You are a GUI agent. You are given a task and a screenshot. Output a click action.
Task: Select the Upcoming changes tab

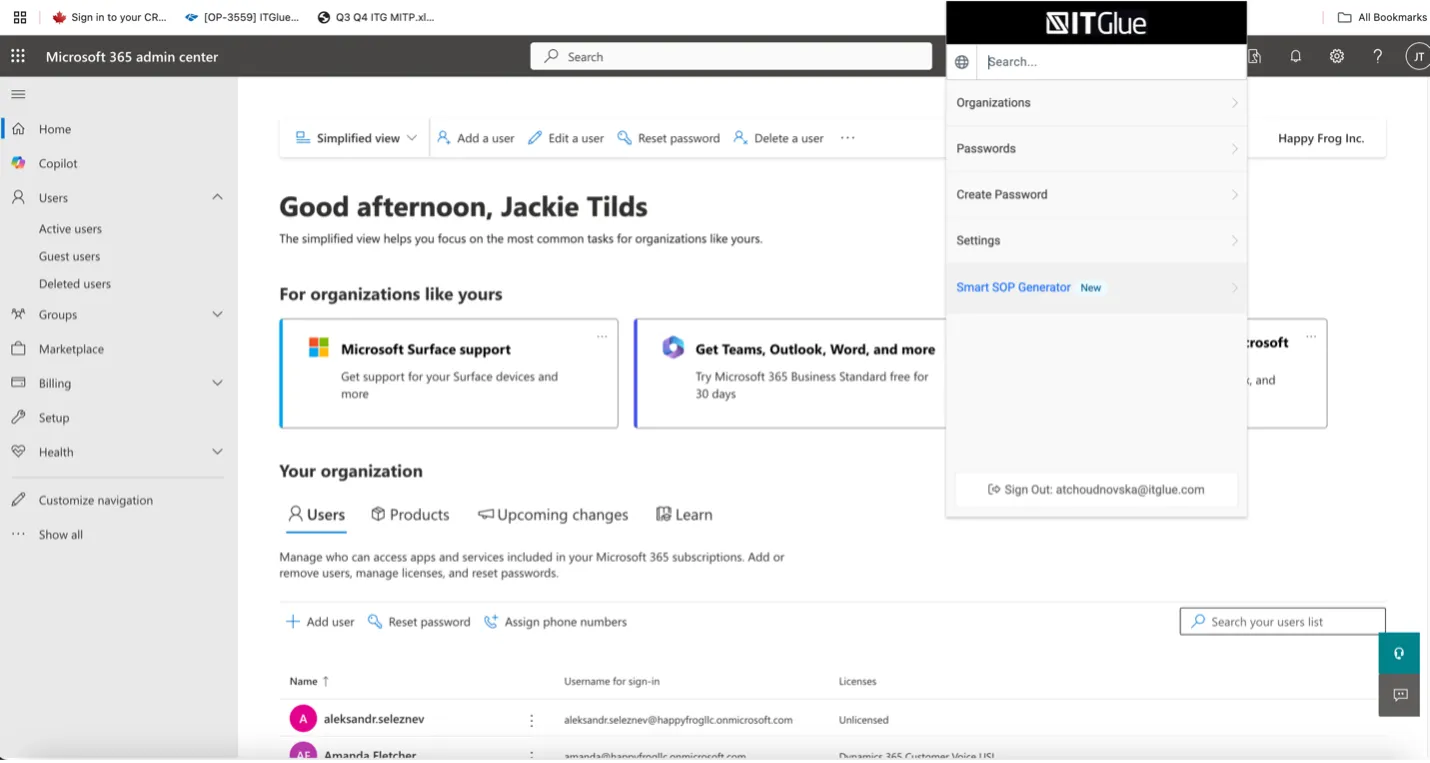[x=553, y=515]
